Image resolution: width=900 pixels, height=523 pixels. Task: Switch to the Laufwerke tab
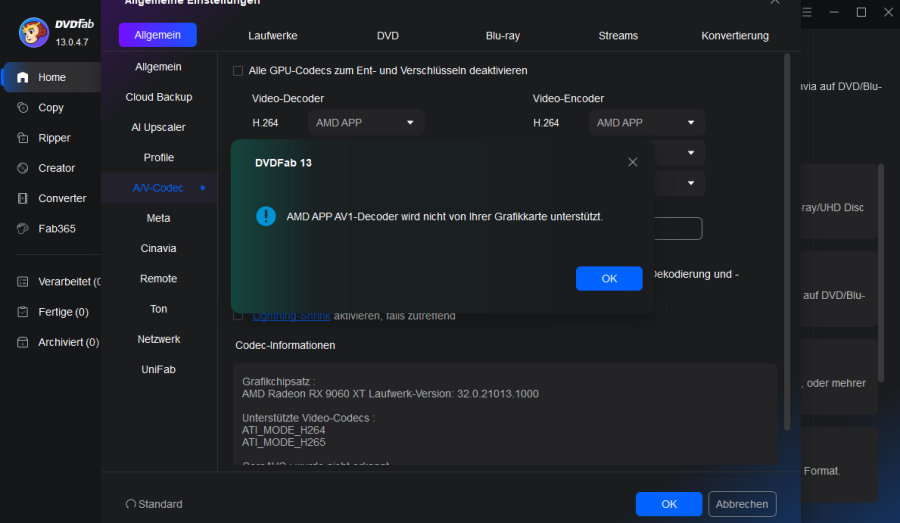click(272, 35)
